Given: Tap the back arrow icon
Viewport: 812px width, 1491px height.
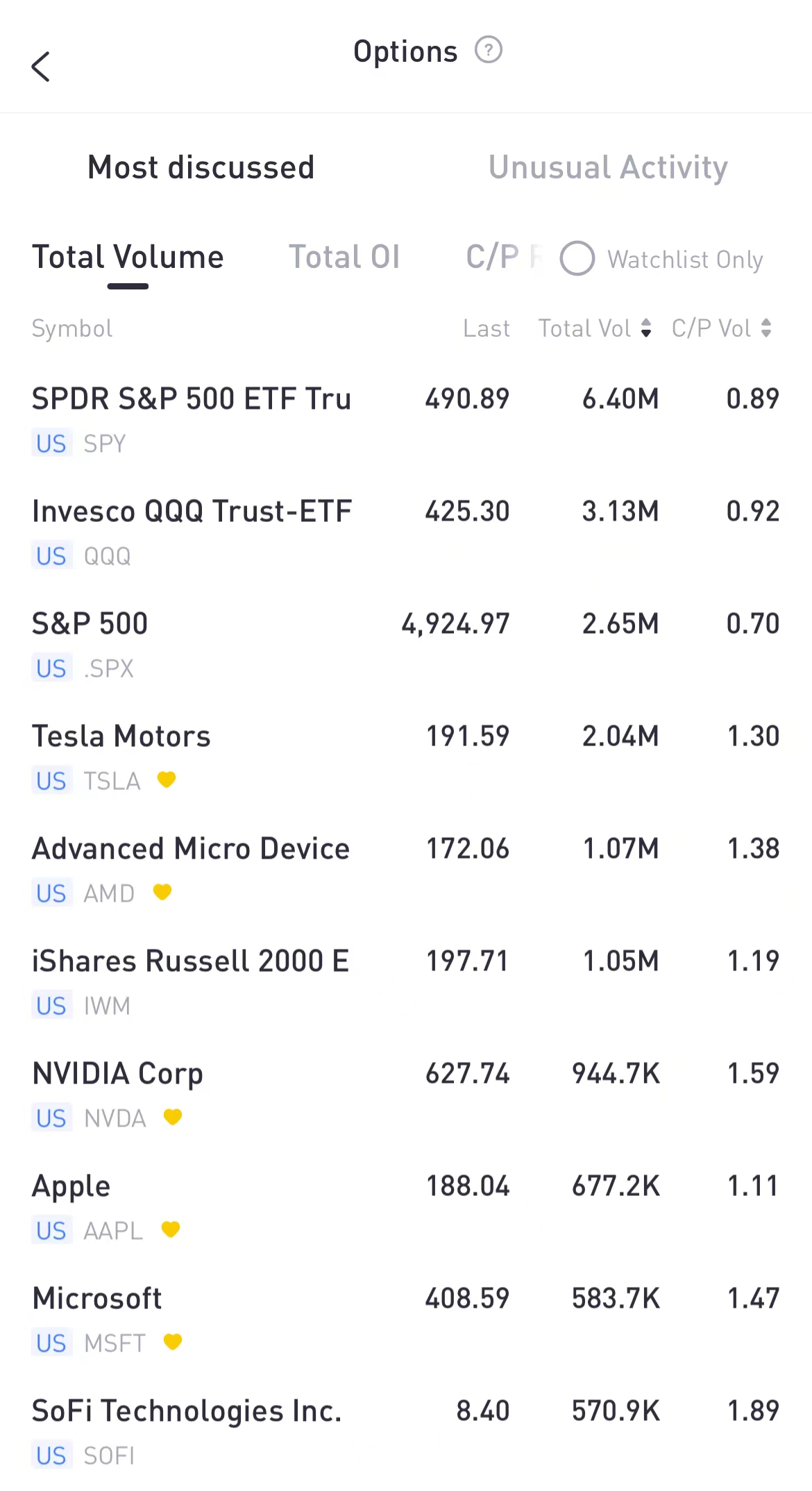Looking at the screenshot, I should 41,67.
